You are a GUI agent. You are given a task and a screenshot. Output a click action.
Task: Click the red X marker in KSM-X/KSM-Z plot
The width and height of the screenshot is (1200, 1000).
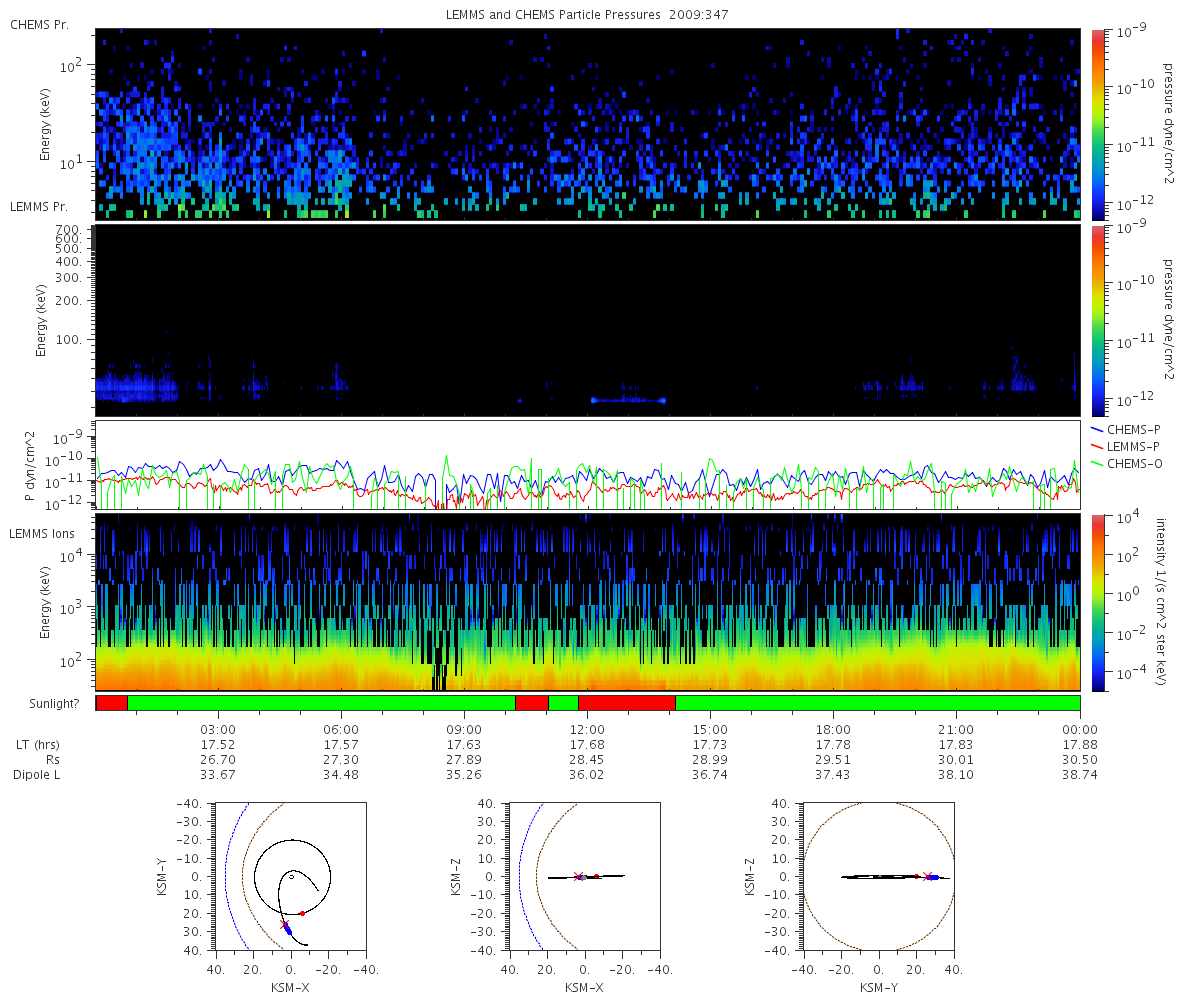pos(578,877)
